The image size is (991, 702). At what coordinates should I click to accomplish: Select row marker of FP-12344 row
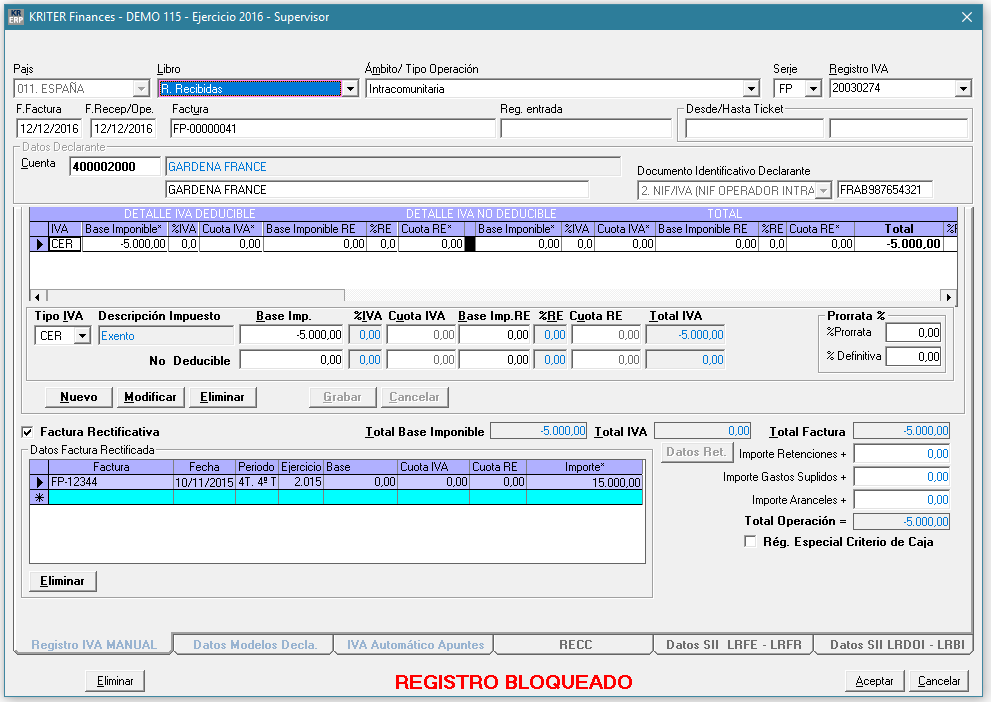pos(39,482)
